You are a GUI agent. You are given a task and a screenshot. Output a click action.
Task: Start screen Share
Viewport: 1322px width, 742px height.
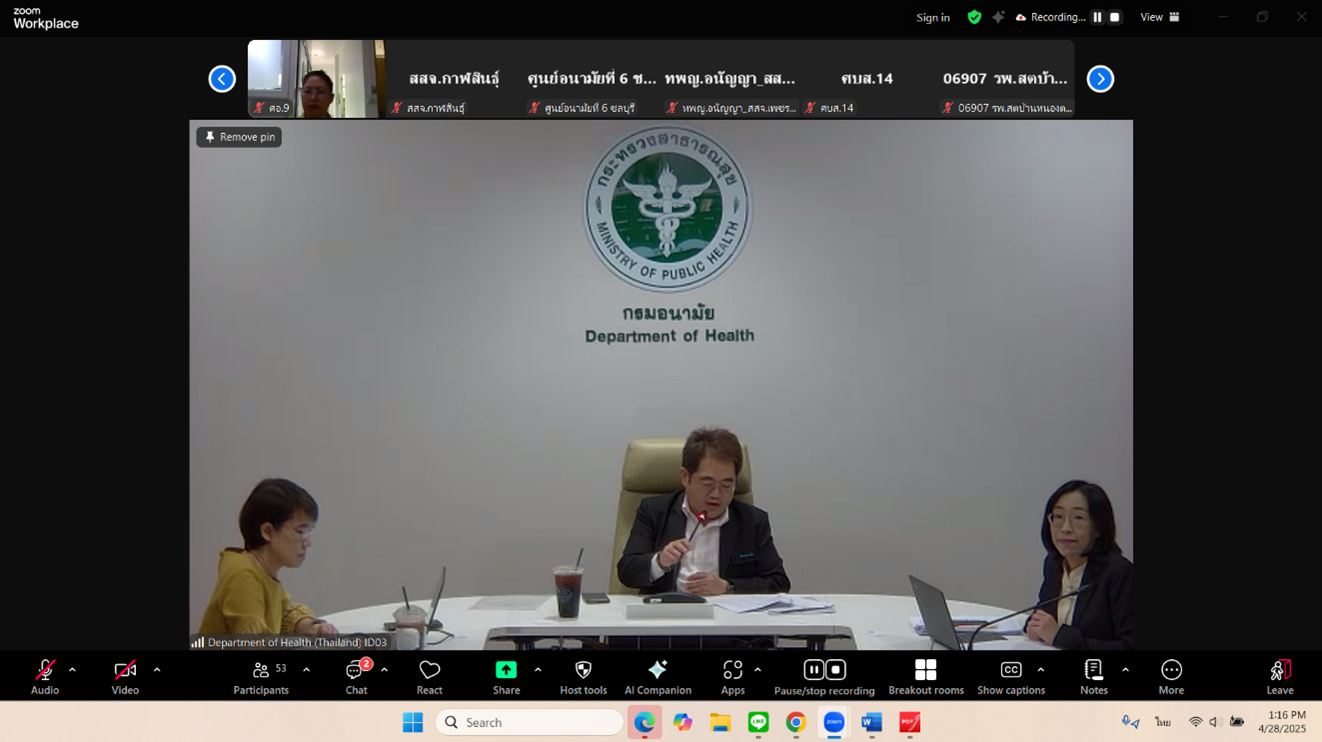[506, 676]
